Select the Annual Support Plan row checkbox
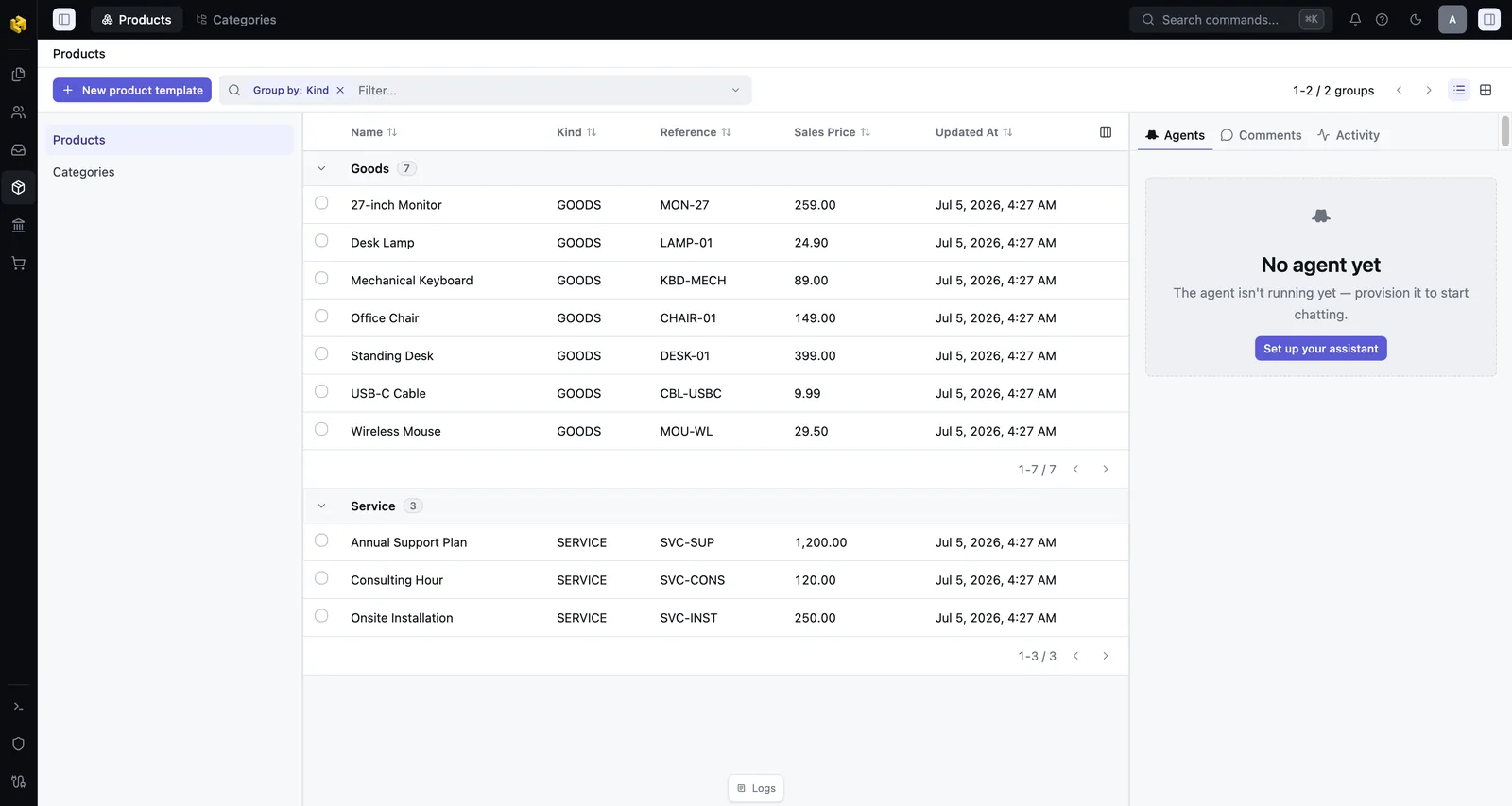 321,540
